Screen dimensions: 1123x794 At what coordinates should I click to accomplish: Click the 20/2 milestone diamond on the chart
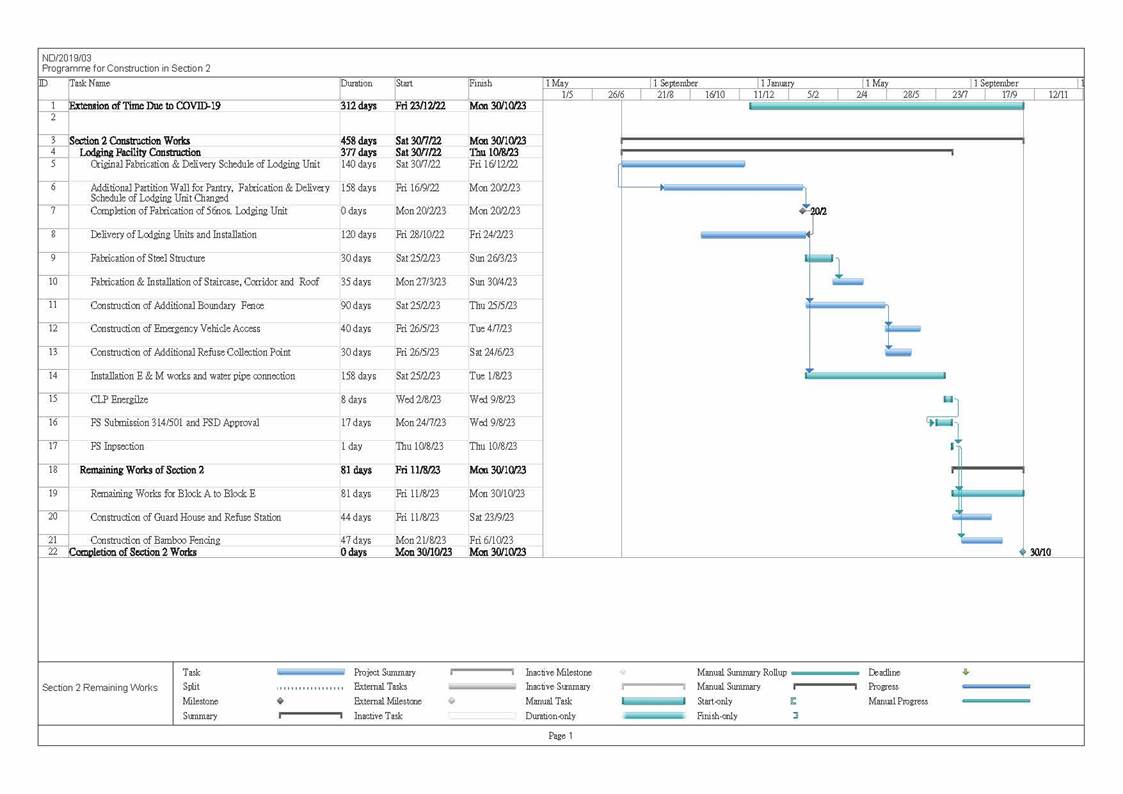[803, 211]
